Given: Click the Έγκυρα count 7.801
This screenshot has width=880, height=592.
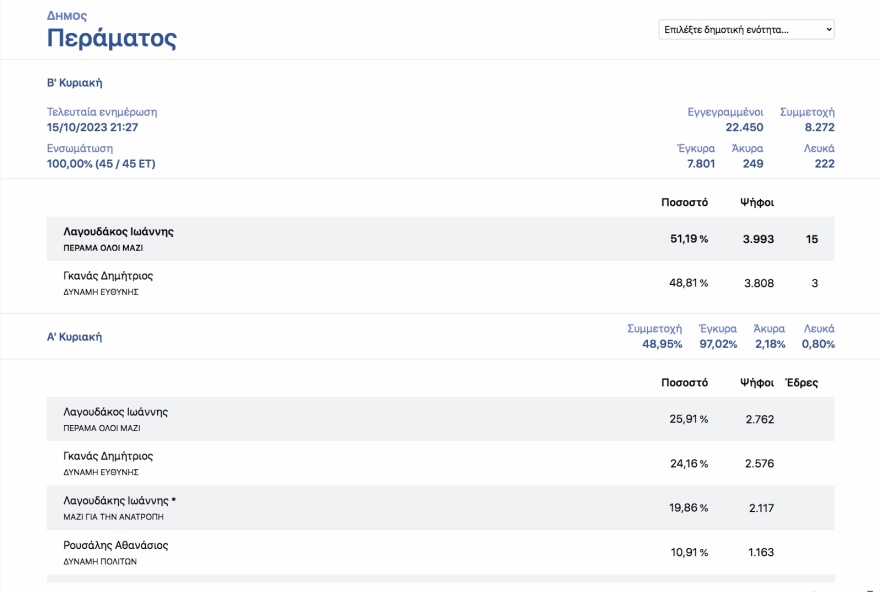Looking at the screenshot, I should pos(697,164).
